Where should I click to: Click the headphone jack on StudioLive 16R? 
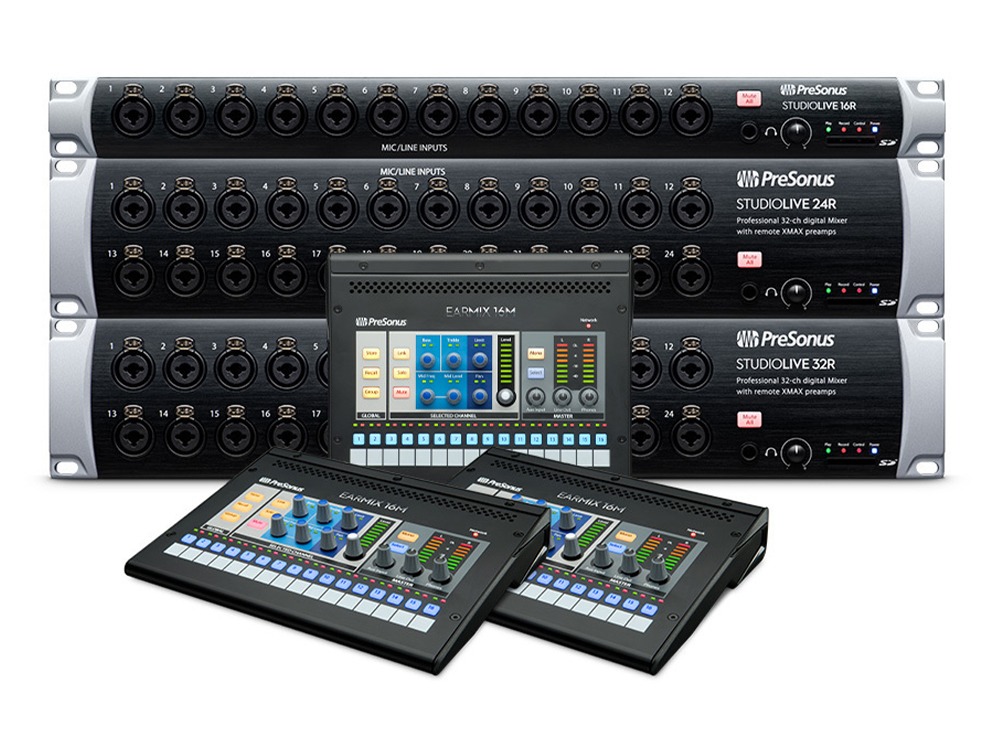[x=749, y=132]
